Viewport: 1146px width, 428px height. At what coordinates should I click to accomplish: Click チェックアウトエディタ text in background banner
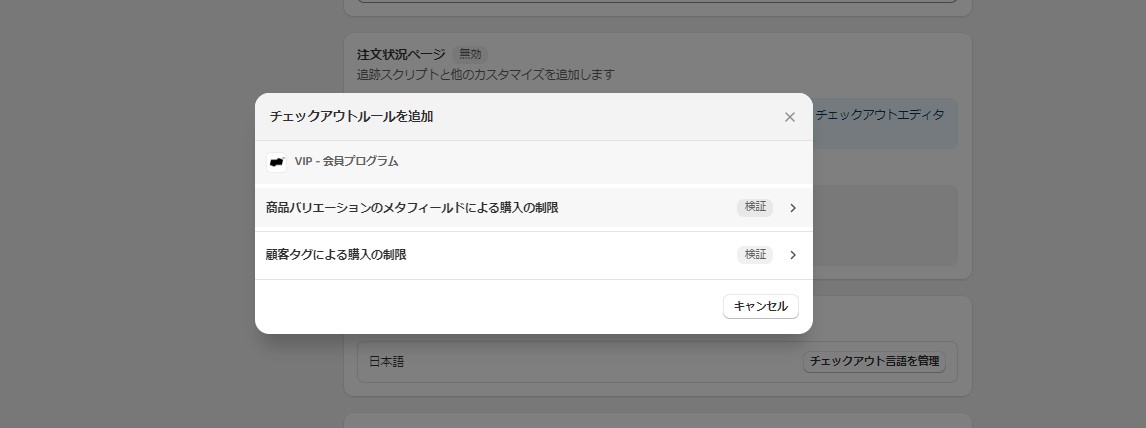point(880,115)
